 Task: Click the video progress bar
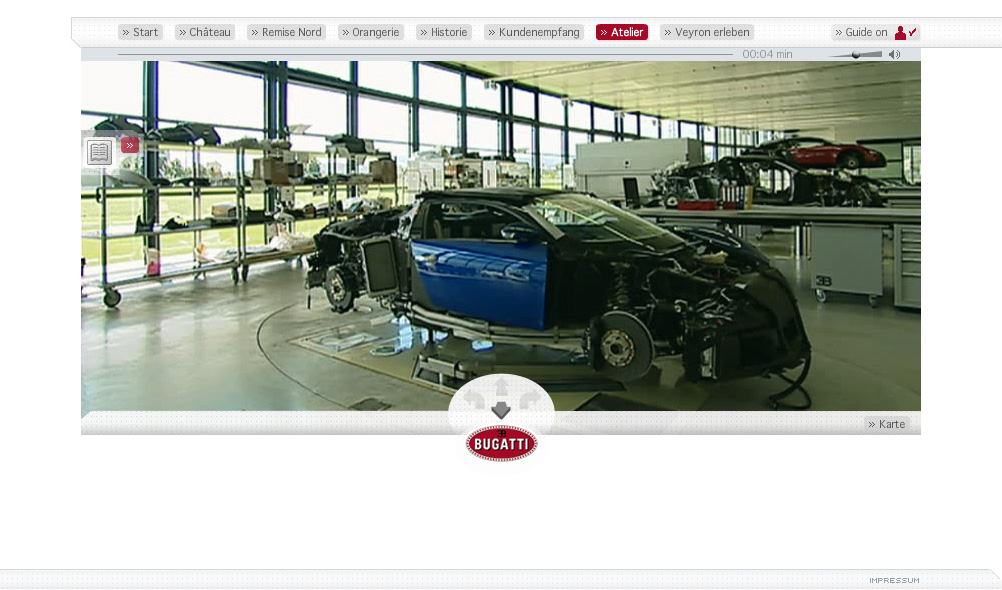425,55
